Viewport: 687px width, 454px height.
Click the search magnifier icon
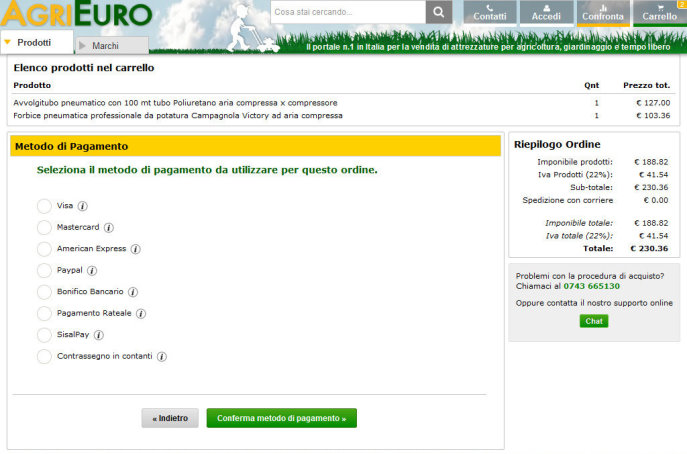coord(439,12)
